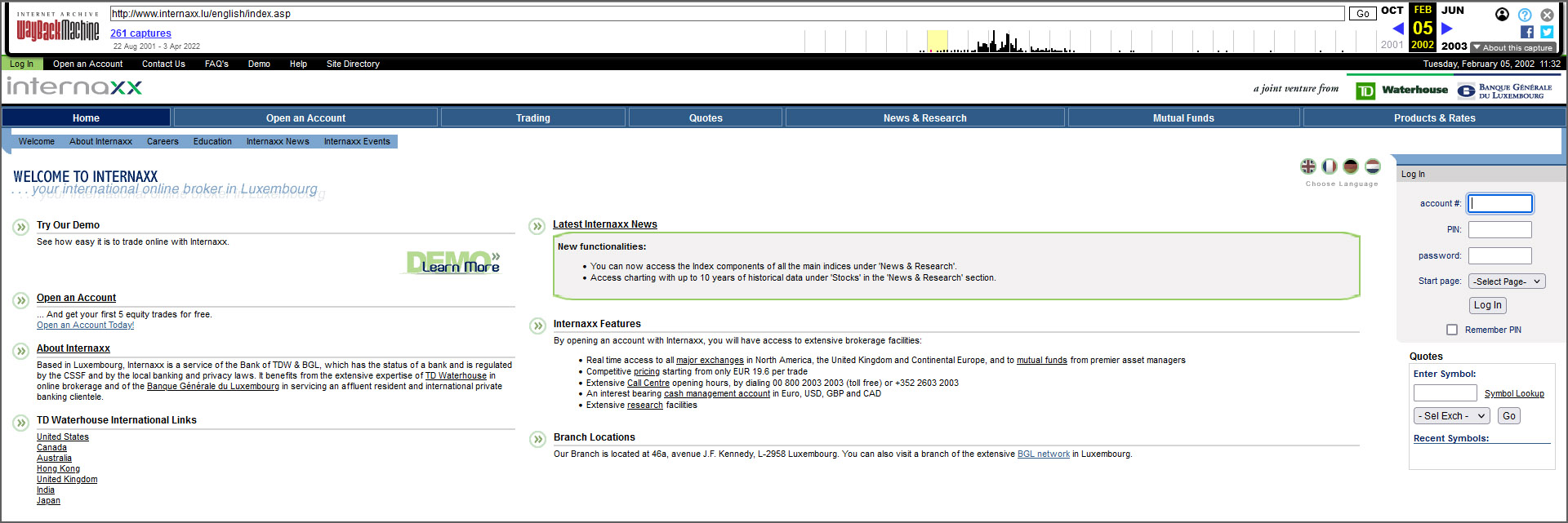Focus the account number input field

click(x=1500, y=203)
